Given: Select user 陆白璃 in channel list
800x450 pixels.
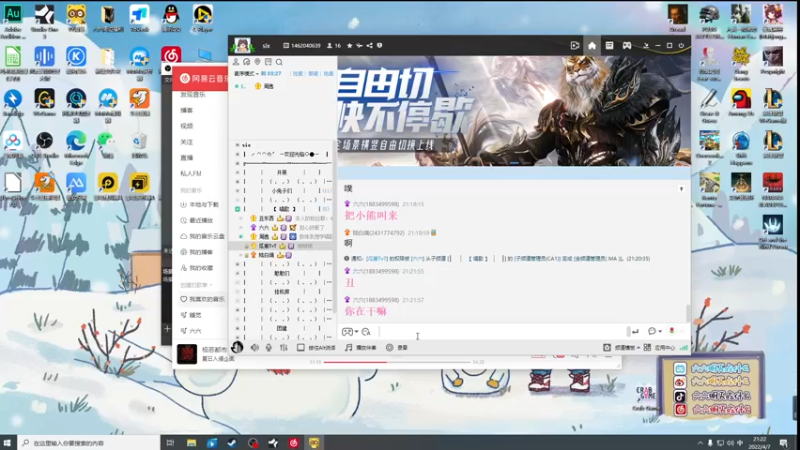Looking at the screenshot, I should point(266,255).
